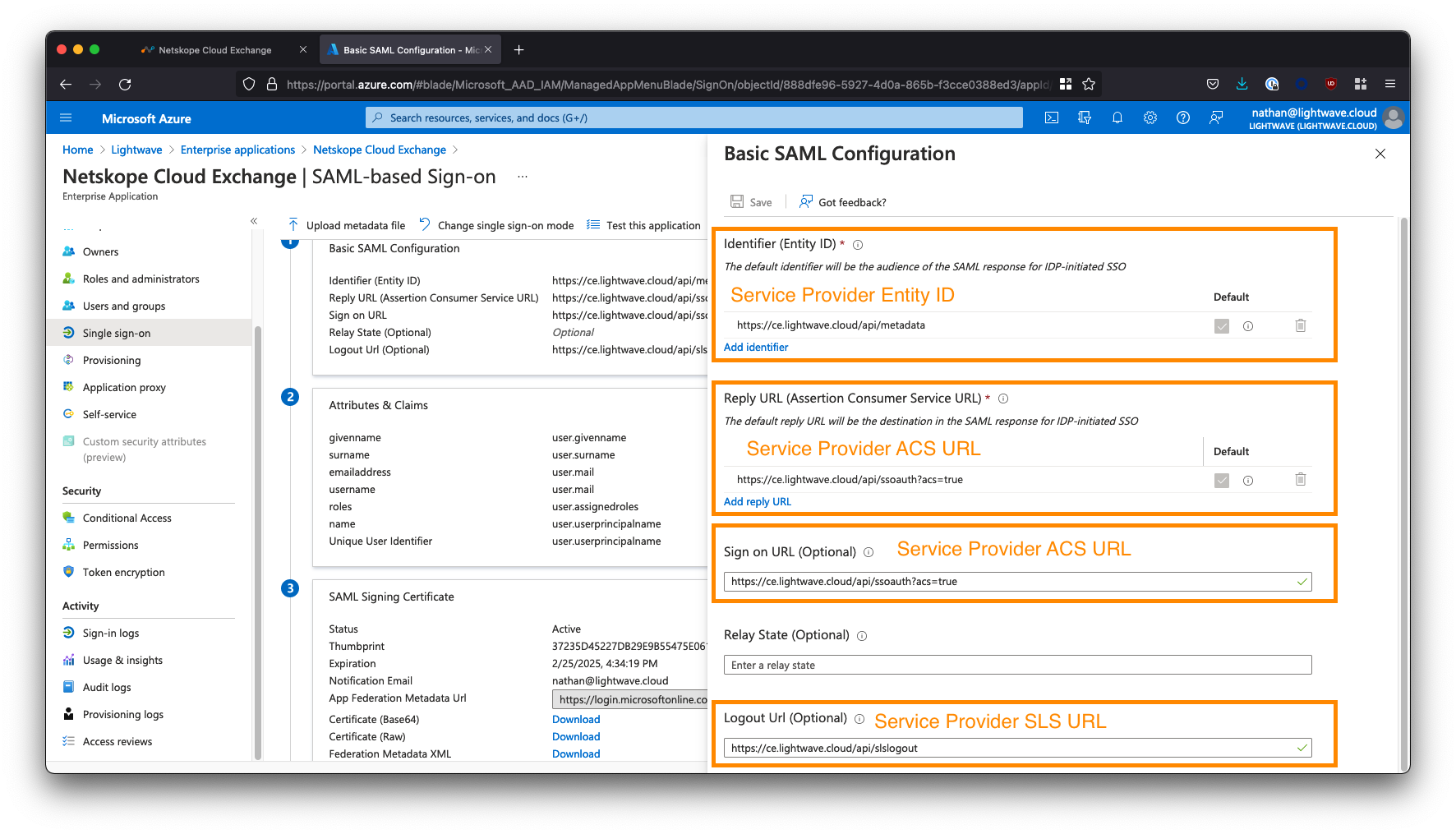Delete the ssoauth reply URL entry
The image size is (1456, 834).
(x=1301, y=480)
